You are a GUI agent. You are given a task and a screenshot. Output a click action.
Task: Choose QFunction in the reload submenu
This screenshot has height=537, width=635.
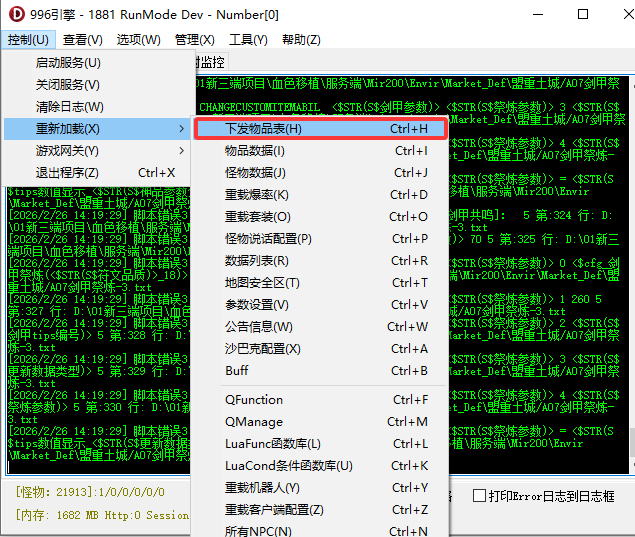click(254, 400)
